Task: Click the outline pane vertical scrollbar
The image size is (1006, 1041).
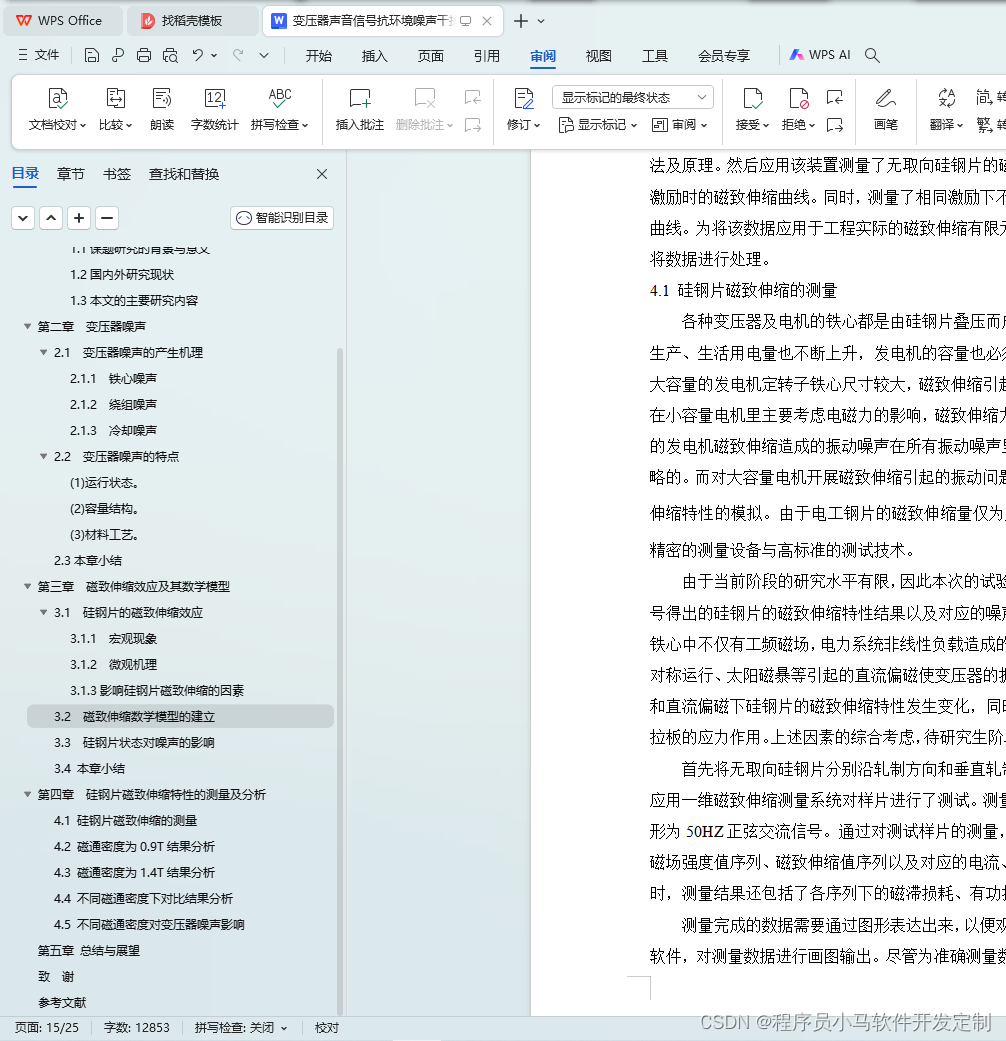Action: pos(340,680)
